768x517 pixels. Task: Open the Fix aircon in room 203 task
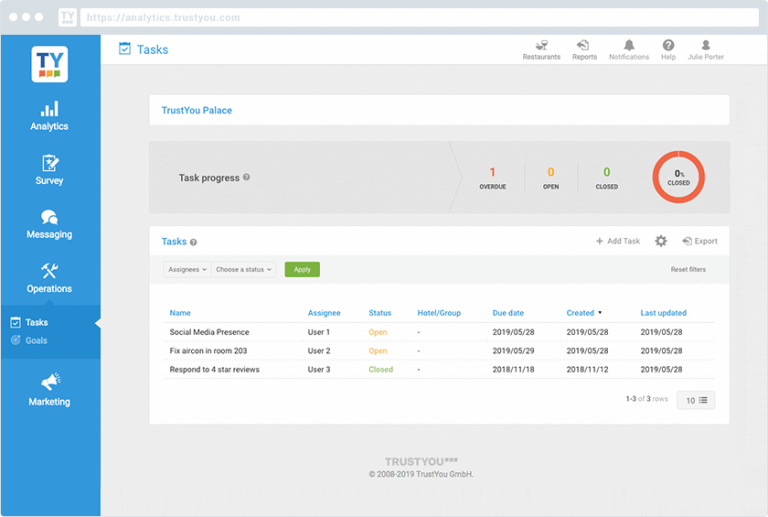click(208, 351)
